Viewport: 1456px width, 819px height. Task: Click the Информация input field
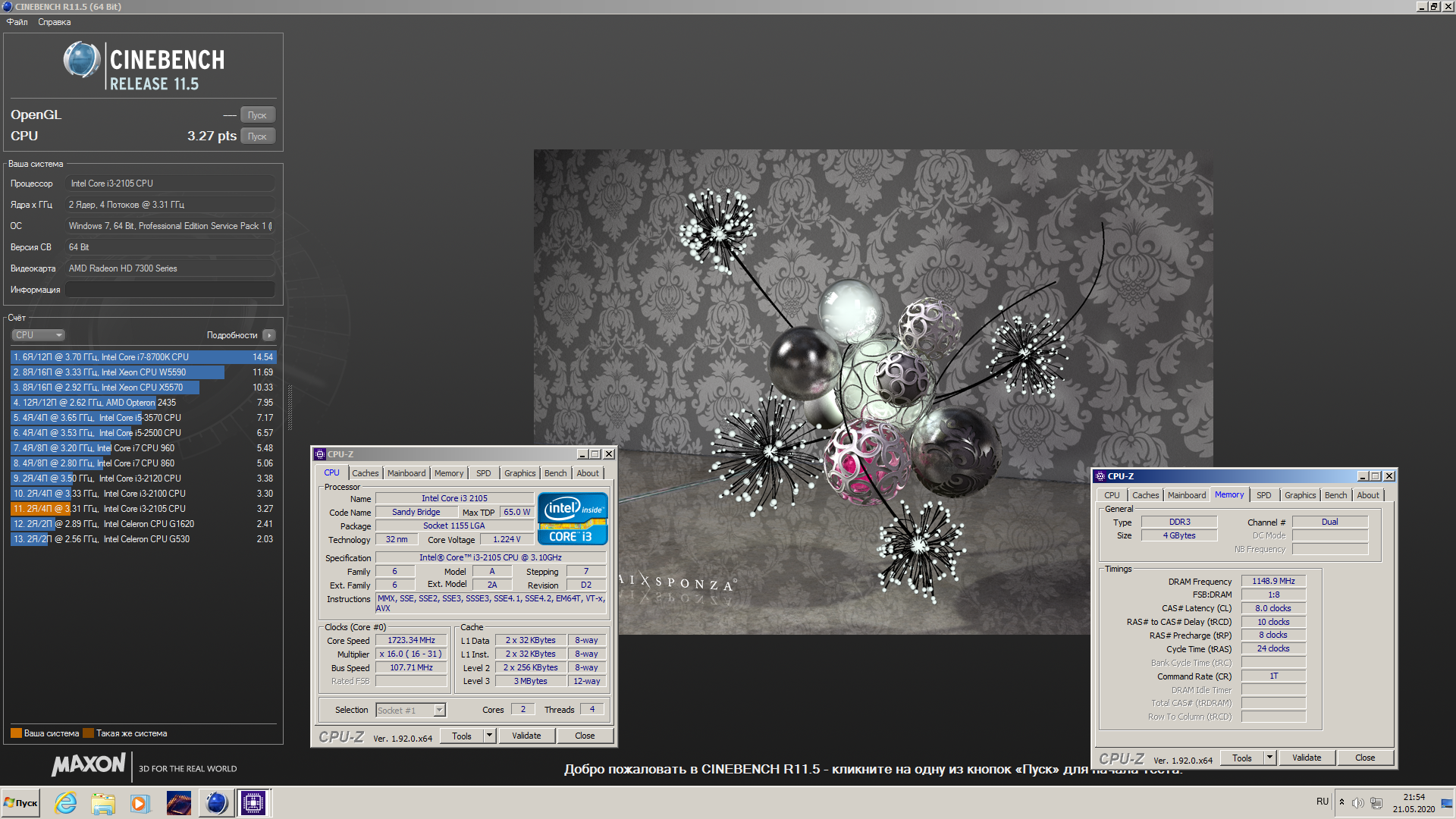(x=170, y=290)
